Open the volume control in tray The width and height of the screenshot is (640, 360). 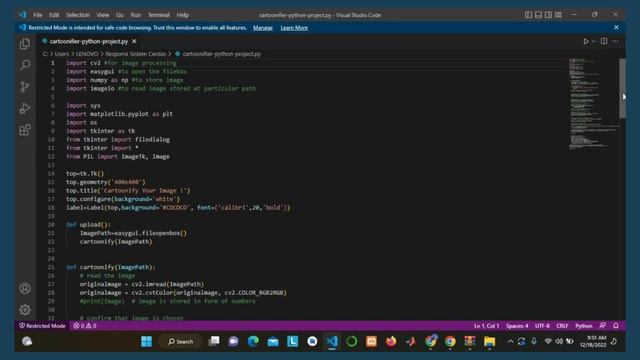click(x=559, y=341)
